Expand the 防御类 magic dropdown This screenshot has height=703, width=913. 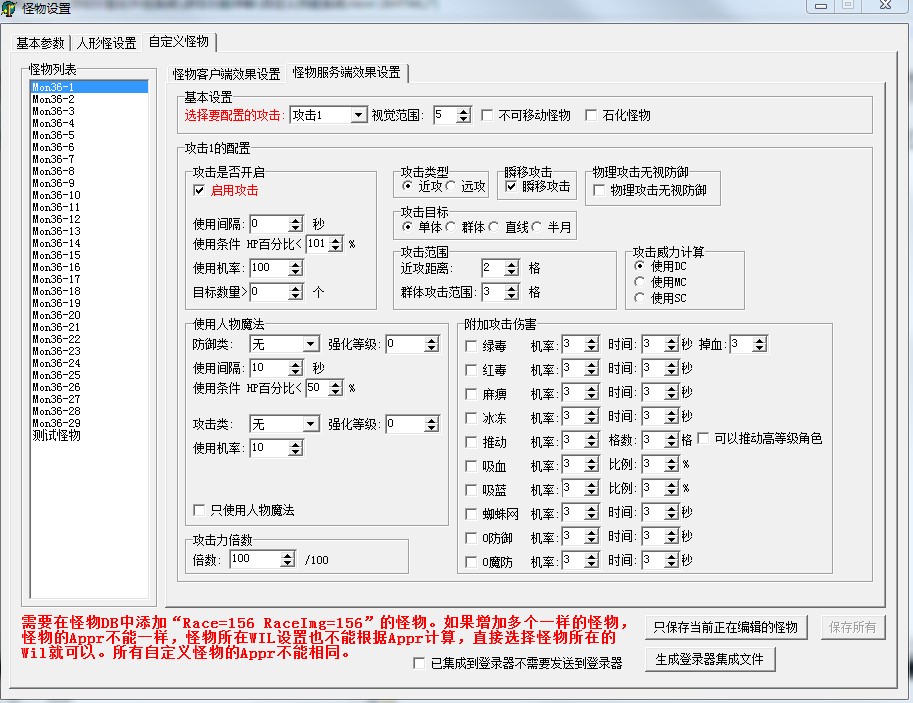[310, 344]
